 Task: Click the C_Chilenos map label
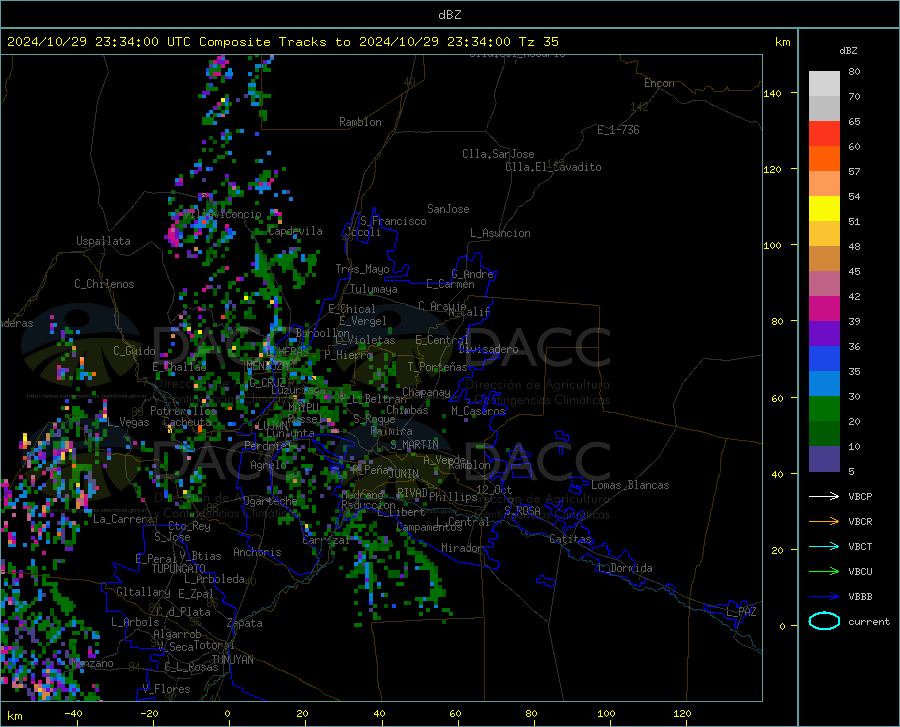(104, 284)
